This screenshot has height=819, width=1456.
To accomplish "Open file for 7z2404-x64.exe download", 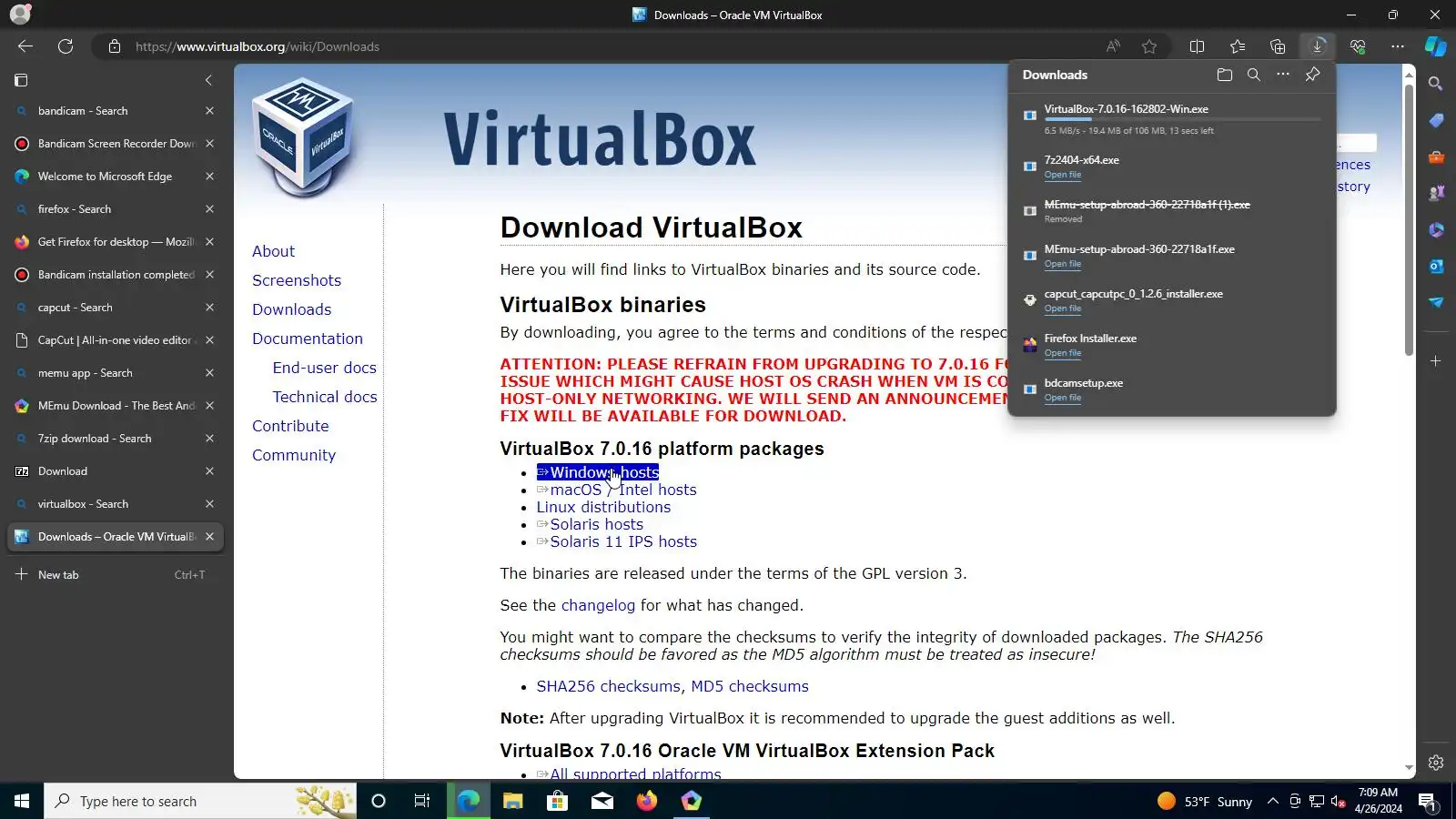I will click(1063, 175).
